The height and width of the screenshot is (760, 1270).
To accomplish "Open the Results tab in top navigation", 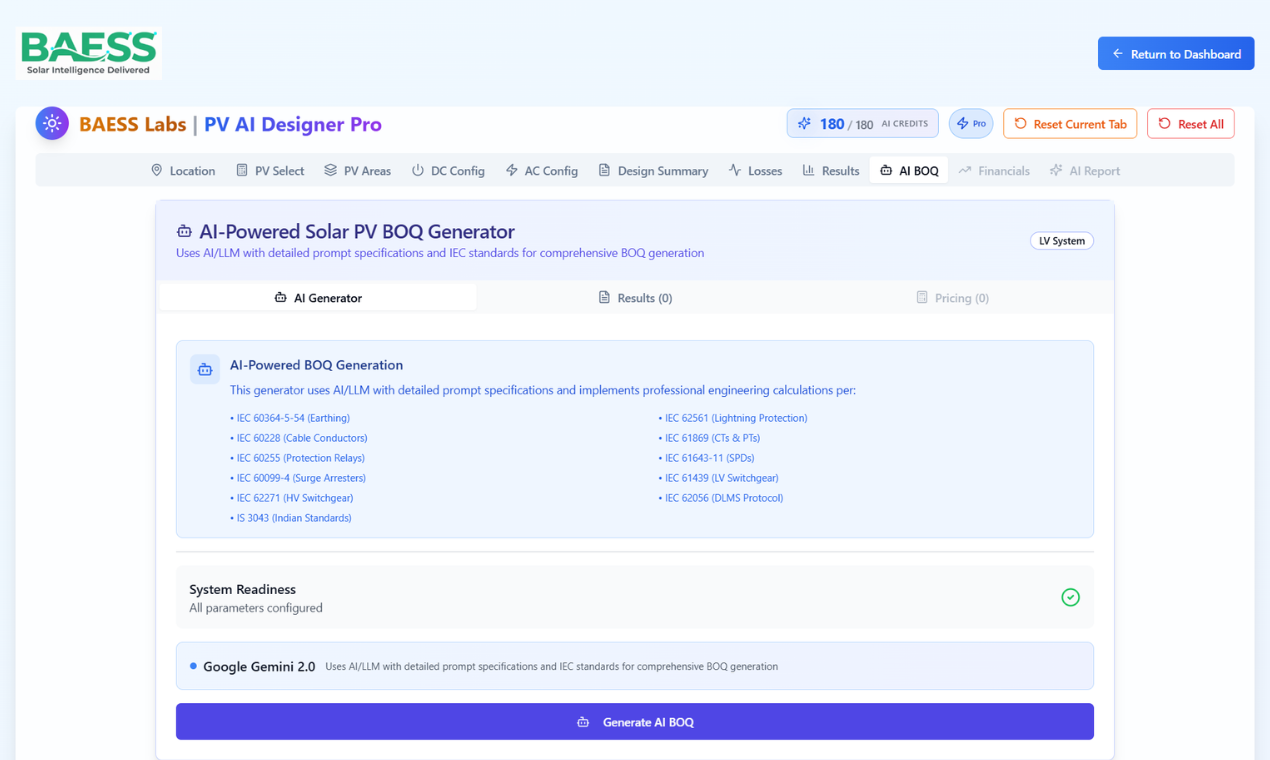I will click(x=831, y=171).
